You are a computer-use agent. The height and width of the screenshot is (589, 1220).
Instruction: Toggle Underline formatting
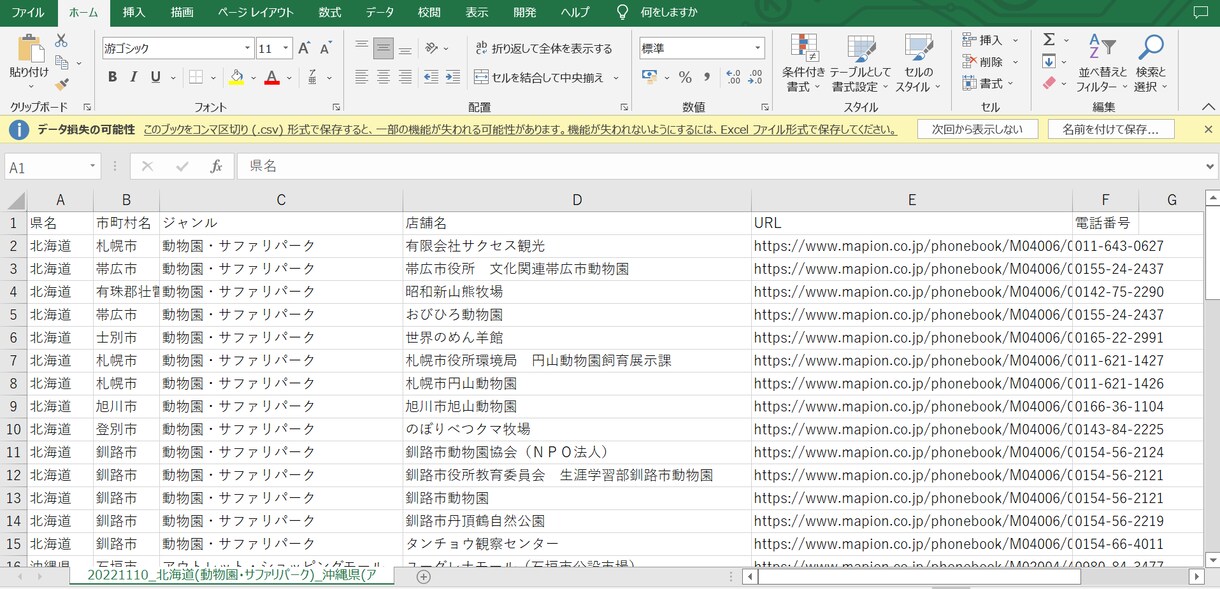(156, 77)
